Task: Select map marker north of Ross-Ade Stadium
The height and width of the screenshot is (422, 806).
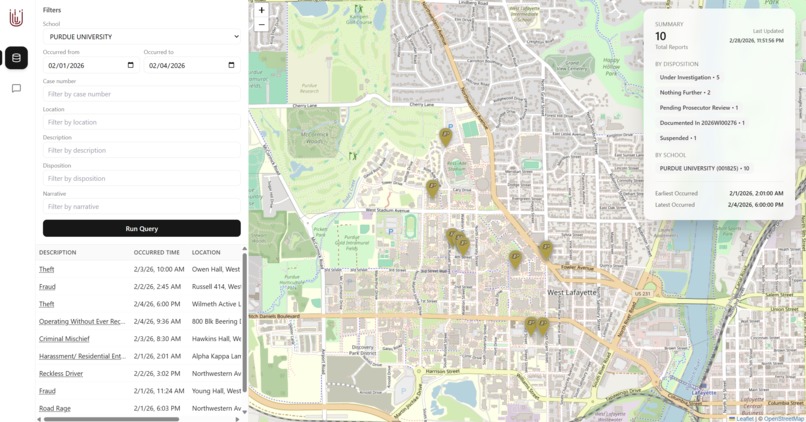Action: pos(446,137)
